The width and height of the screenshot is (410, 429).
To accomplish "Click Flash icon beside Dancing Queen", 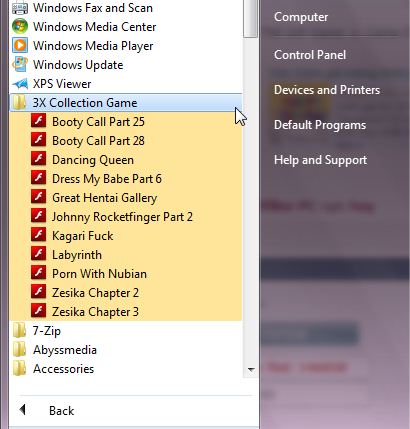I will (x=39, y=159).
